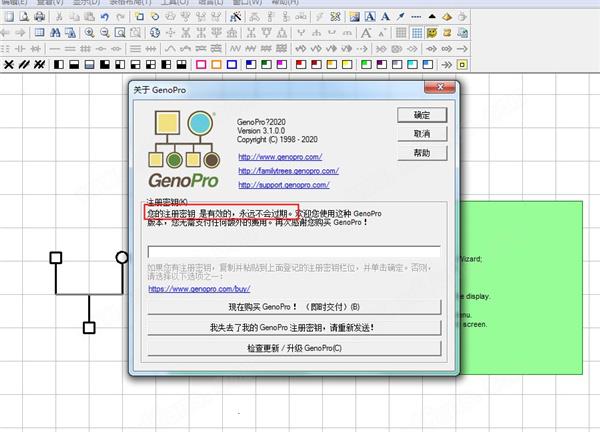
Task: Zoom in with the magnifier plus icon
Action: [90, 33]
